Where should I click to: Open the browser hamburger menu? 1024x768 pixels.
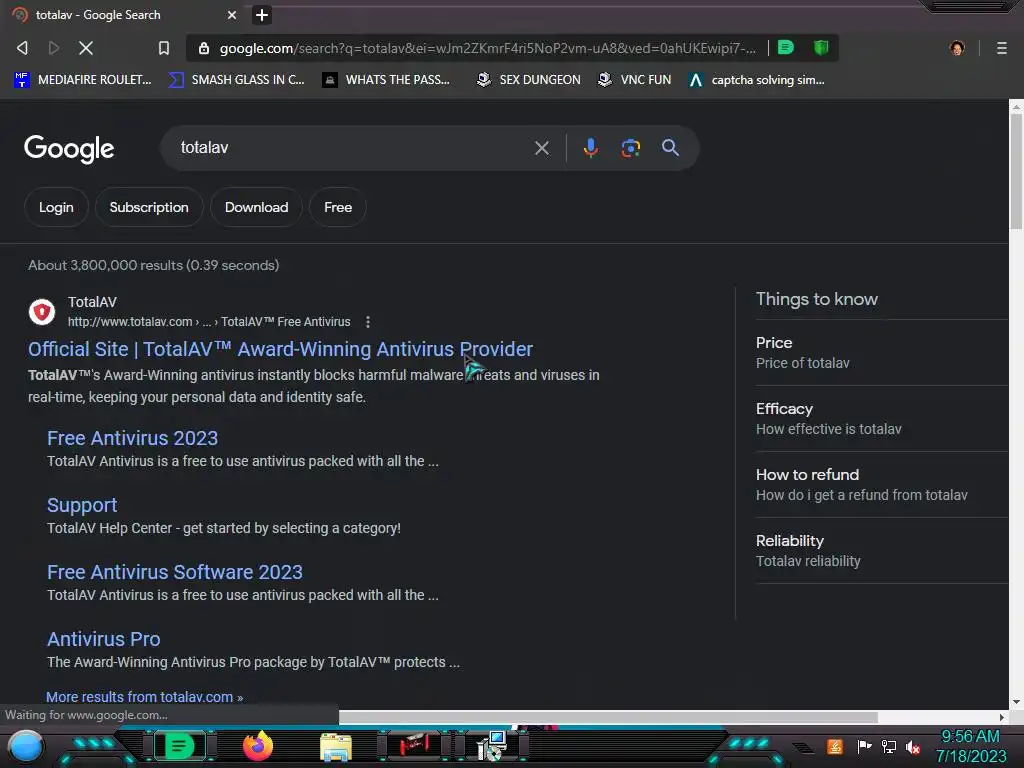[1002, 48]
